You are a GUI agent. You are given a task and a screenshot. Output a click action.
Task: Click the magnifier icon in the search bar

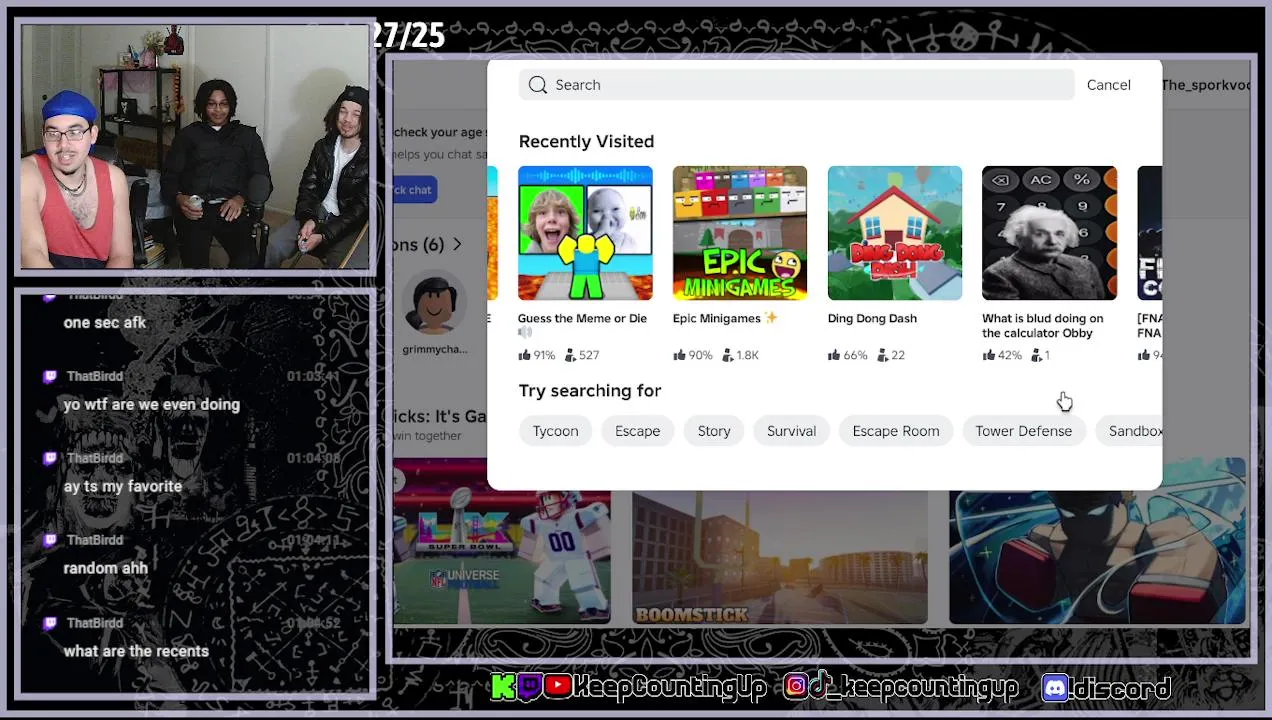pos(538,85)
